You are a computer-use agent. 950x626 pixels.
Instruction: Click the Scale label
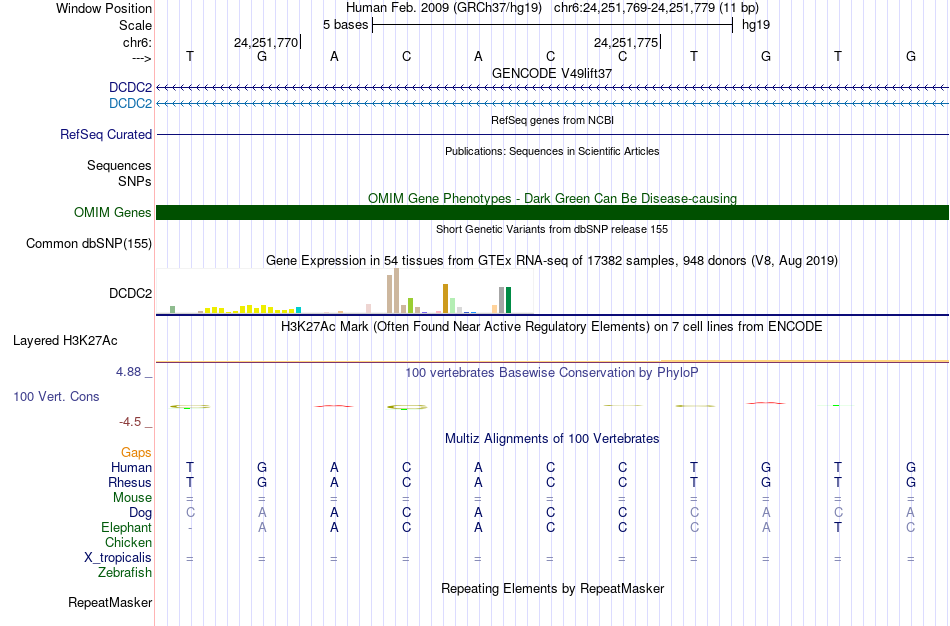[135, 25]
